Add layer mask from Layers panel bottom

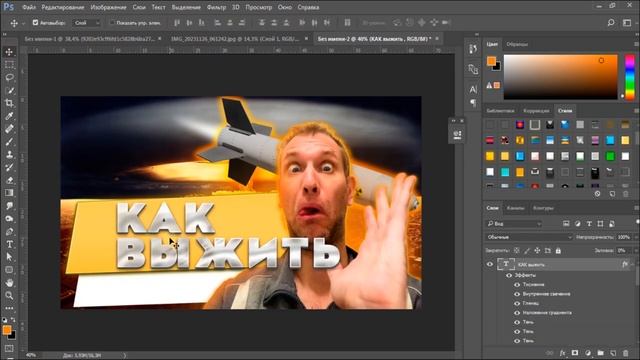575,353
